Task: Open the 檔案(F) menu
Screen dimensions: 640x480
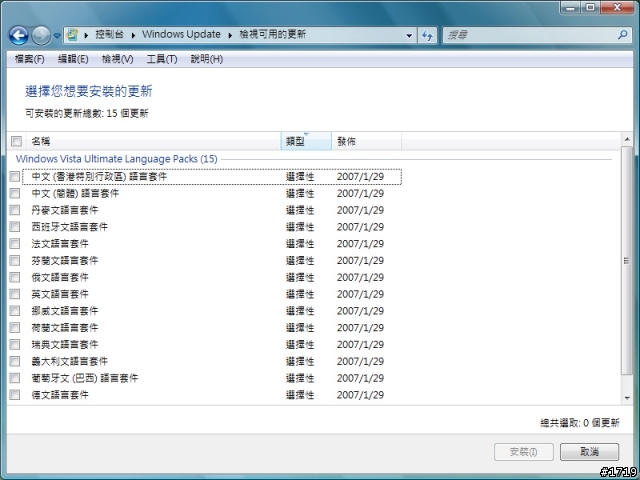Action: pyautogui.click(x=29, y=59)
